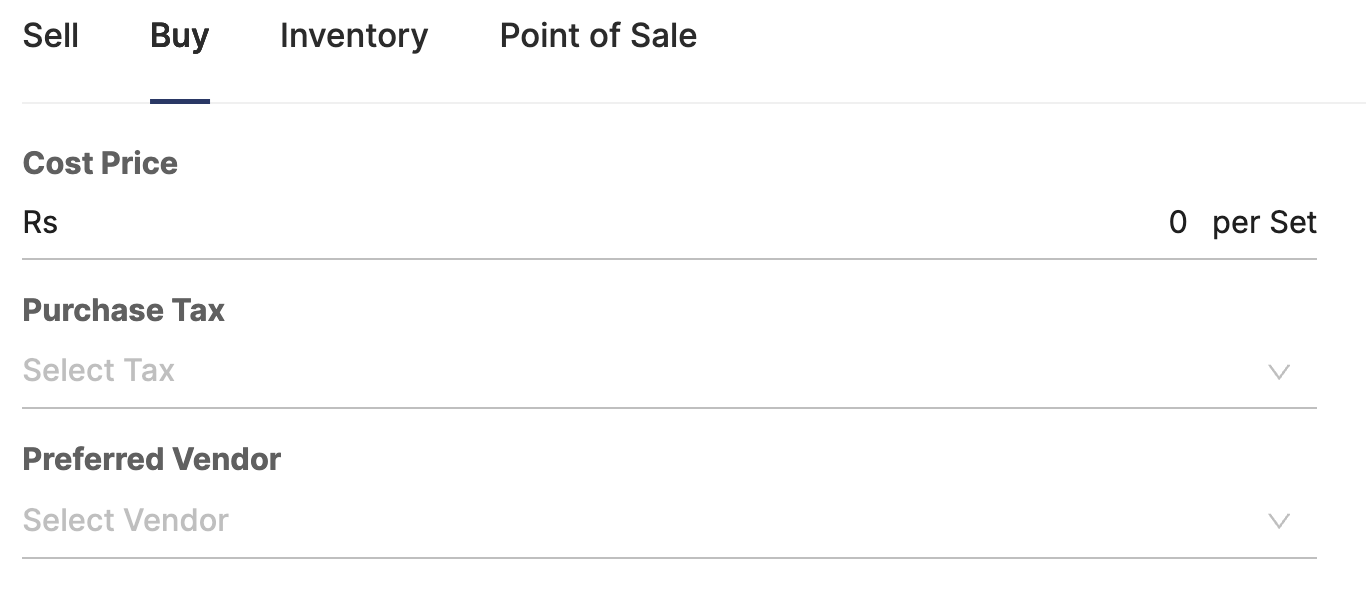The width and height of the screenshot is (1366, 602).
Task: Click the Purchase Tax label
Action: tap(123, 310)
